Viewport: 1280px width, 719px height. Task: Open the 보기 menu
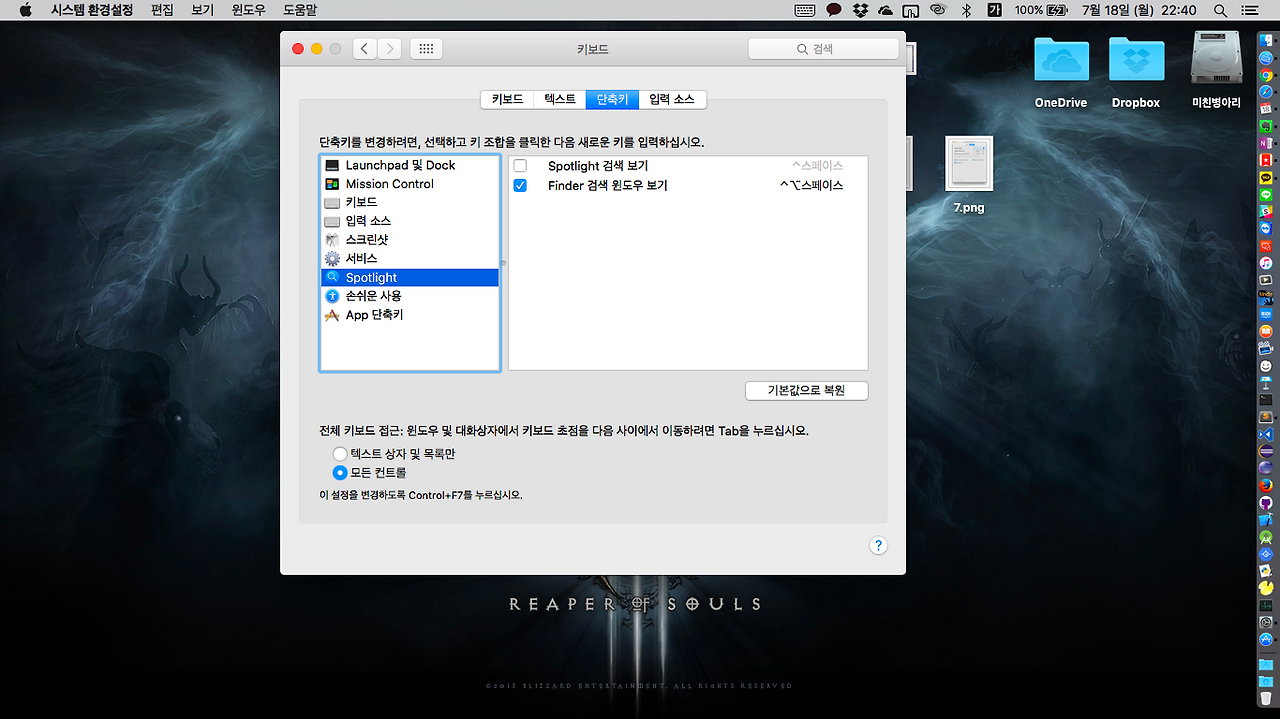(202, 10)
